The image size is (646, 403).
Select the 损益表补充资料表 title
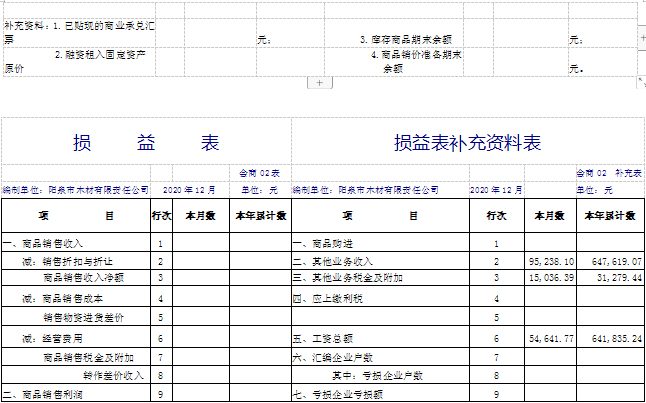(467, 144)
